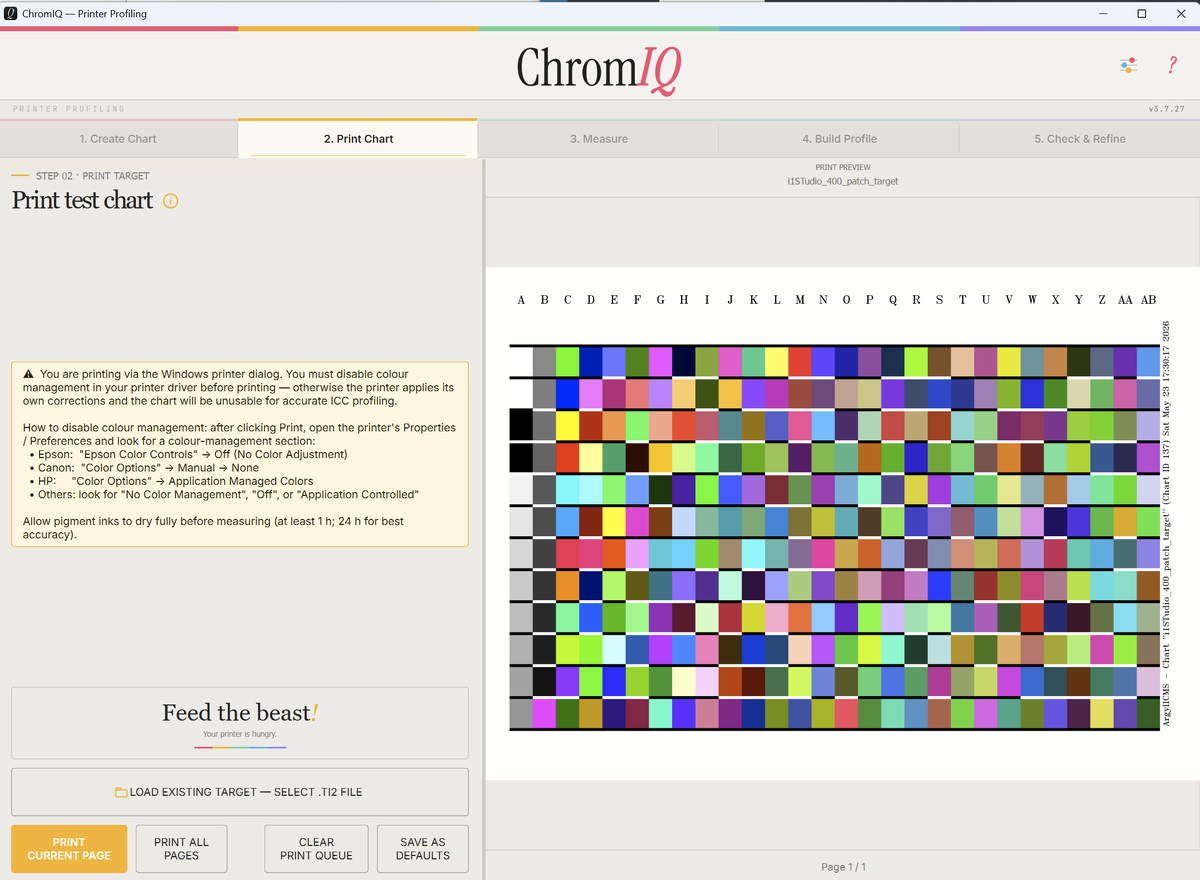
Task: Close the ChromIQ window
Action: (1181, 13)
